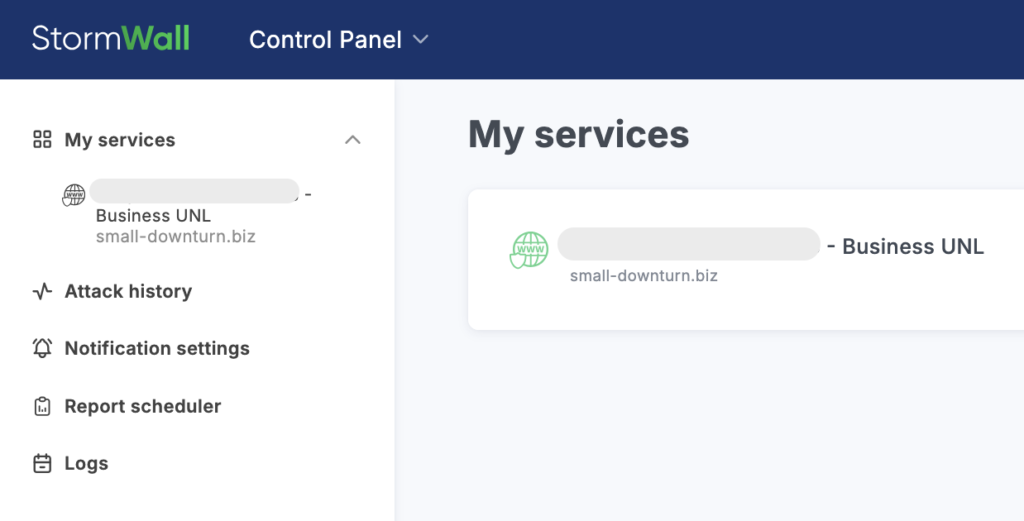
Task: Open the Logs page
Action: (86, 464)
